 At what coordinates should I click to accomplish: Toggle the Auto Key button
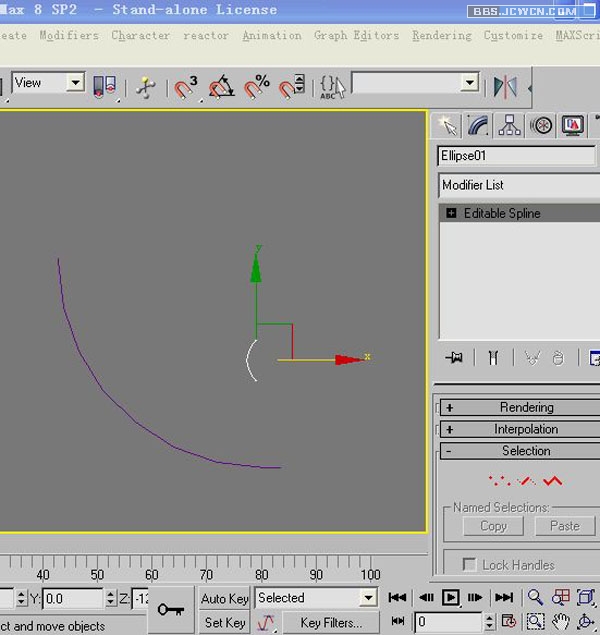[224, 598]
